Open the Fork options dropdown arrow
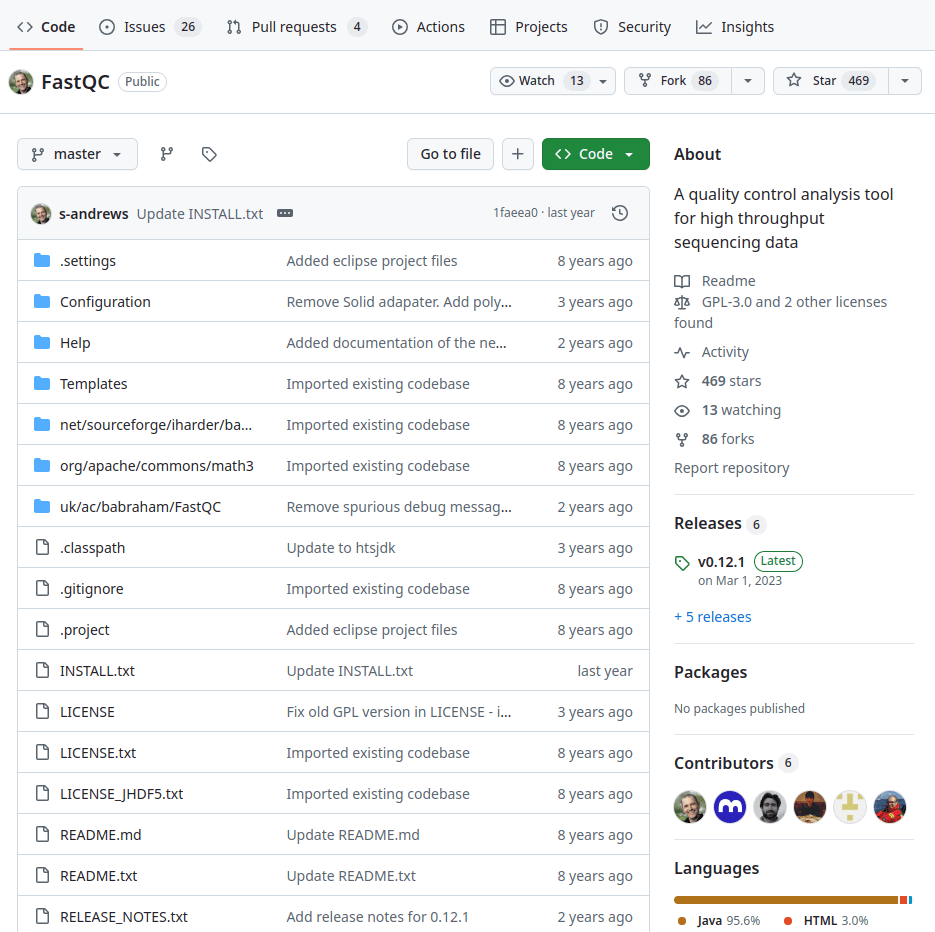The image size is (935, 932). pyautogui.click(x=748, y=80)
